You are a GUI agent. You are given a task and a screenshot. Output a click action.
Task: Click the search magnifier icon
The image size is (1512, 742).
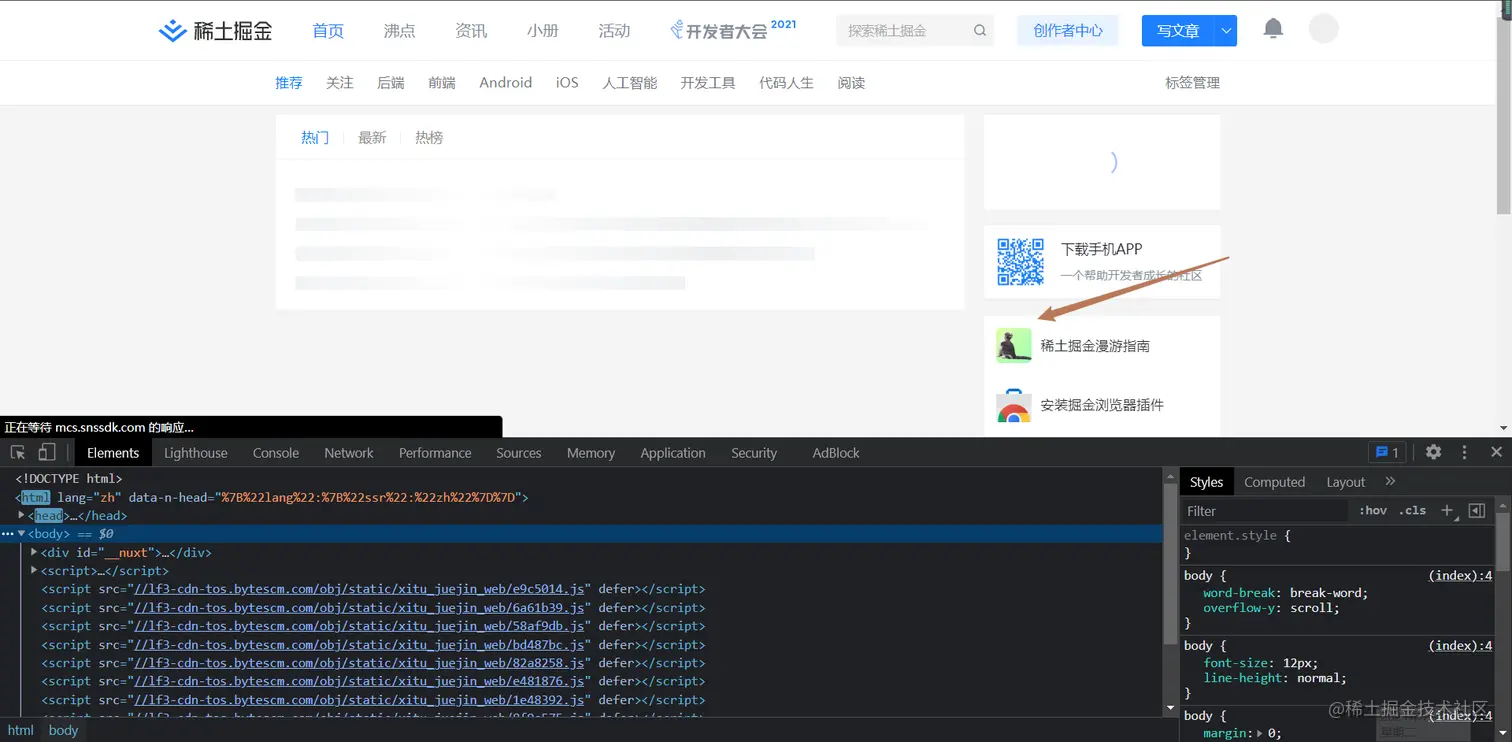[x=980, y=31]
